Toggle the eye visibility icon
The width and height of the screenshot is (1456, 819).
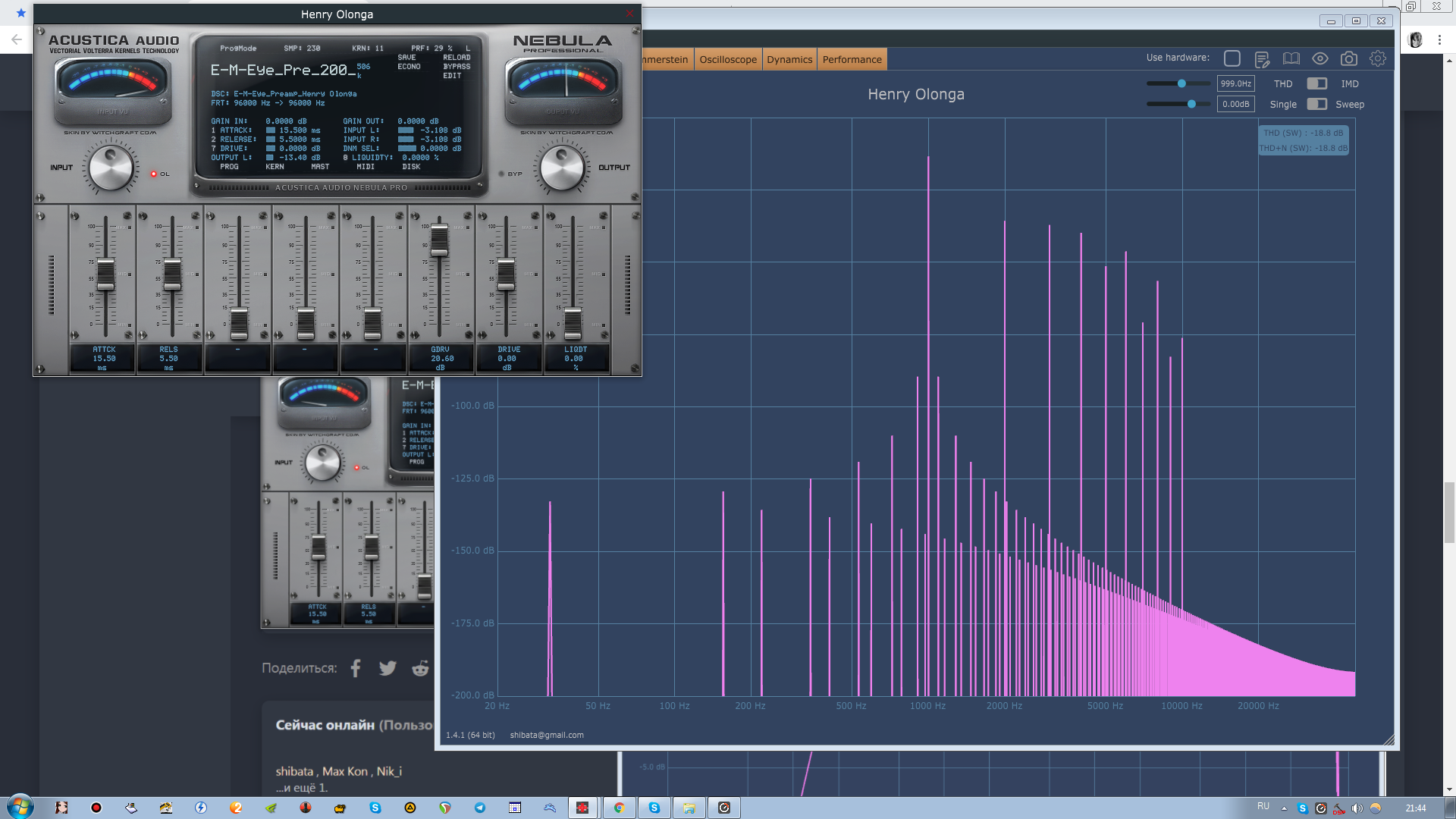pos(1319,59)
